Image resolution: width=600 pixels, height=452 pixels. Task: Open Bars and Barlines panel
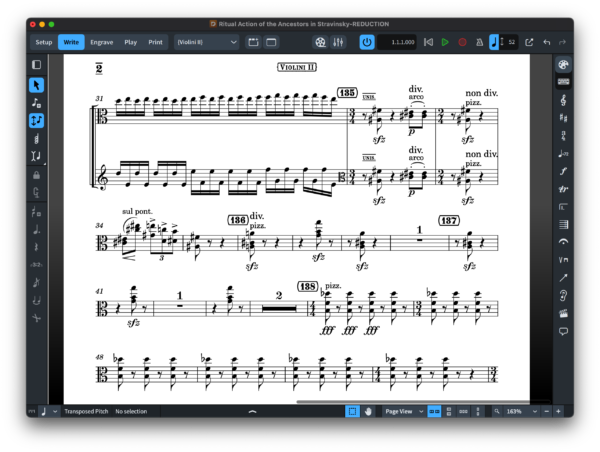coord(563,224)
